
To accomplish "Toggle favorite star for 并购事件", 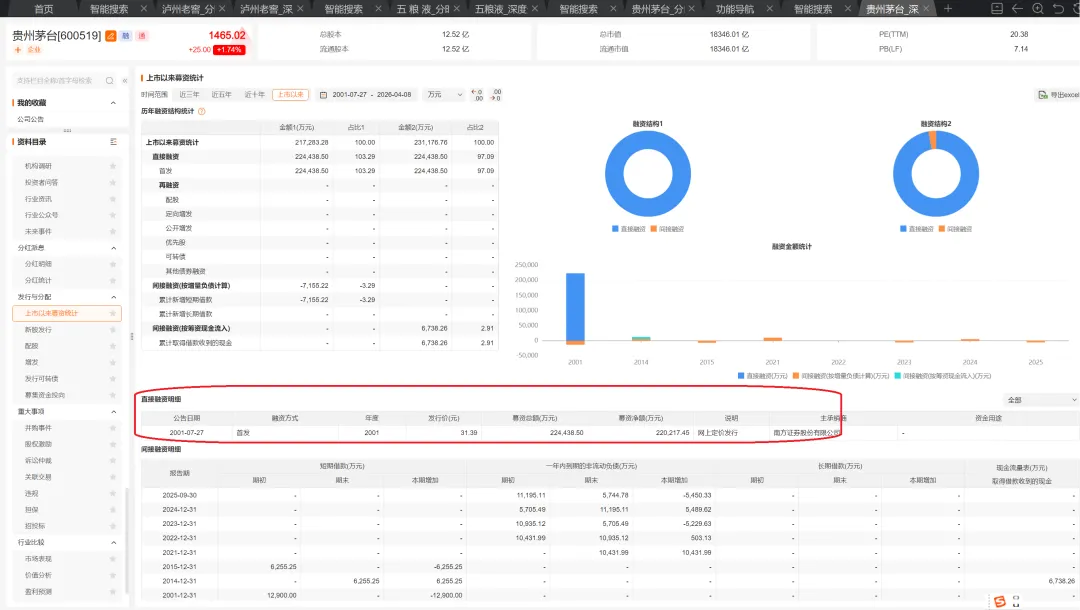I will pyautogui.click(x=113, y=428).
